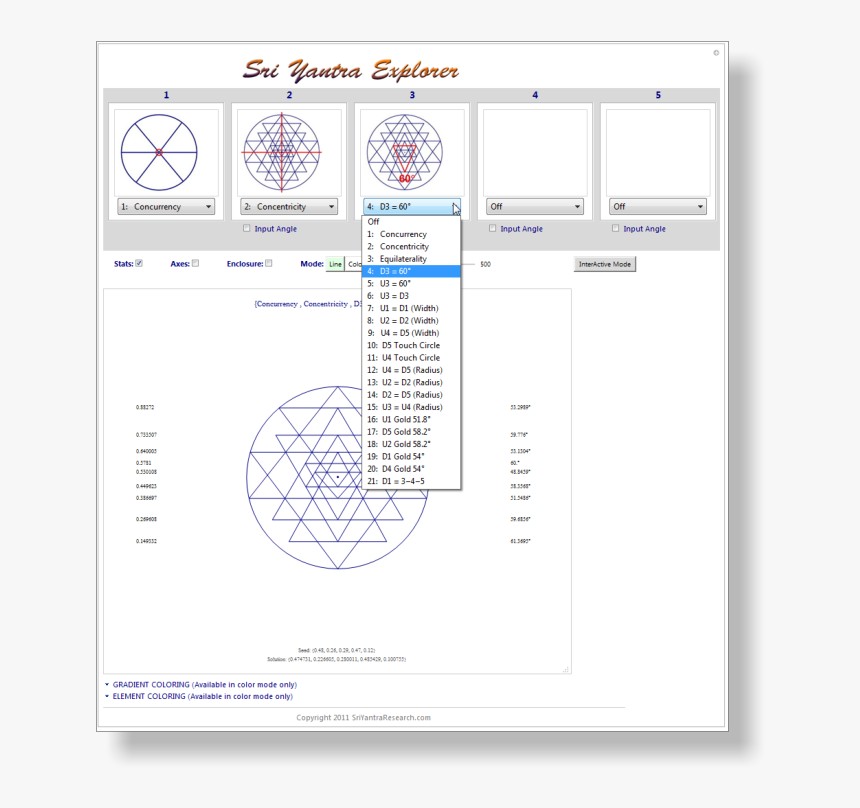Expand the GRADIENT COLORING section
Screen dimensions: 860x808
201,685
